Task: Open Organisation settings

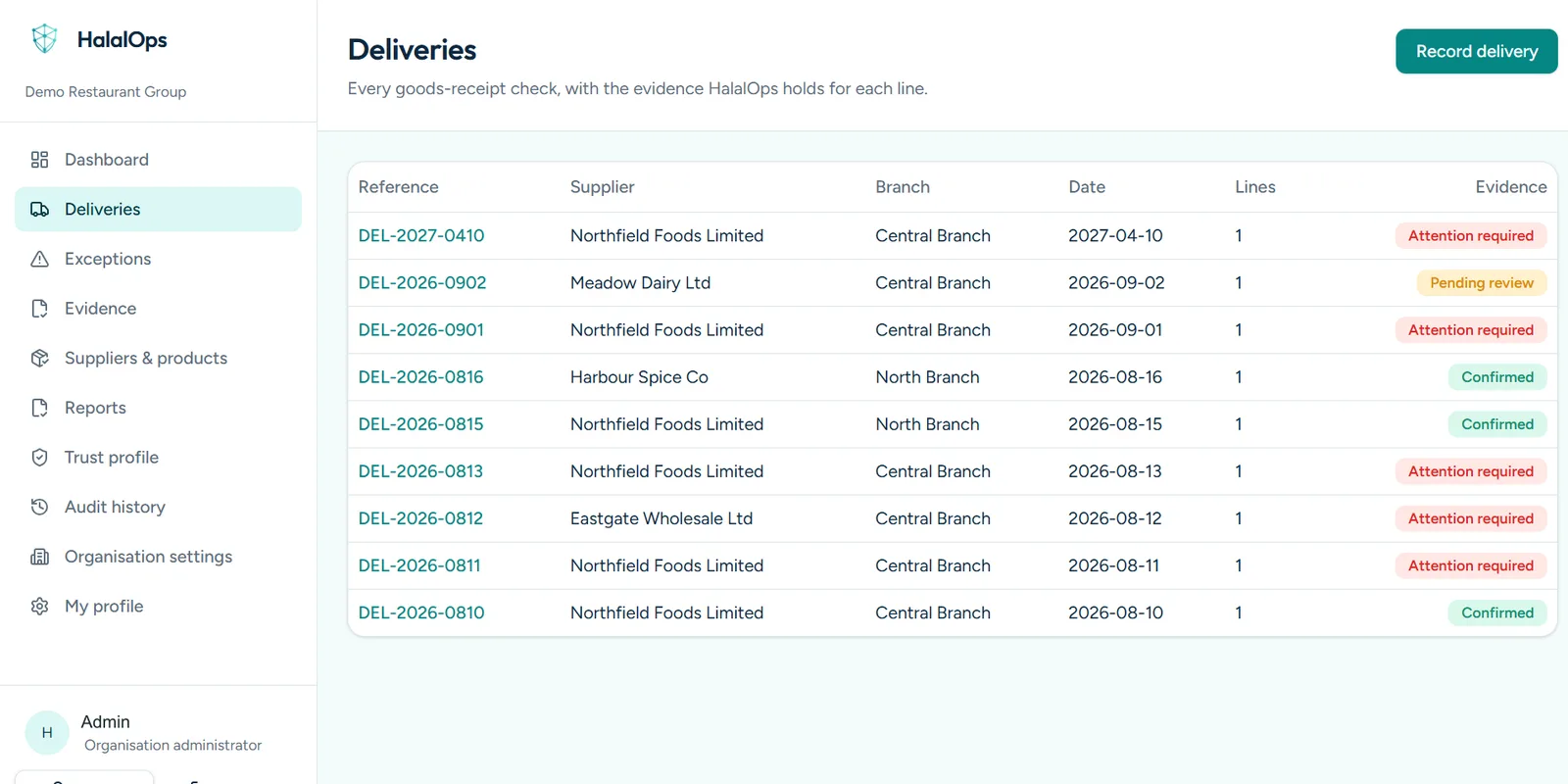Action: point(158,557)
